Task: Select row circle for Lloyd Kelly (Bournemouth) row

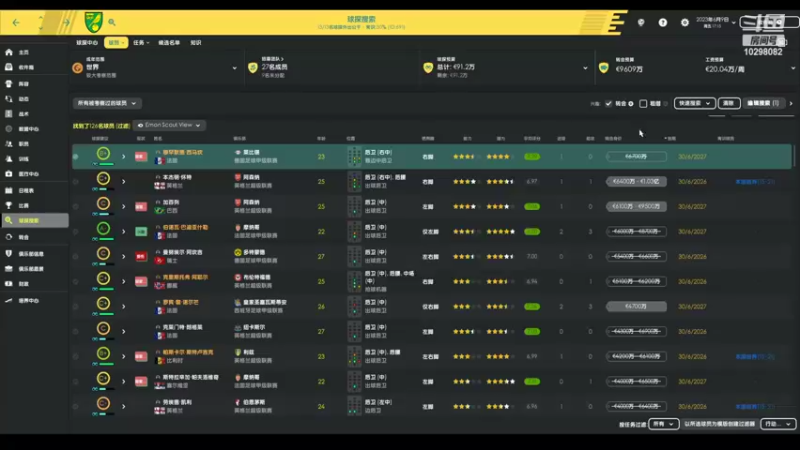Action: pyautogui.click(x=76, y=407)
